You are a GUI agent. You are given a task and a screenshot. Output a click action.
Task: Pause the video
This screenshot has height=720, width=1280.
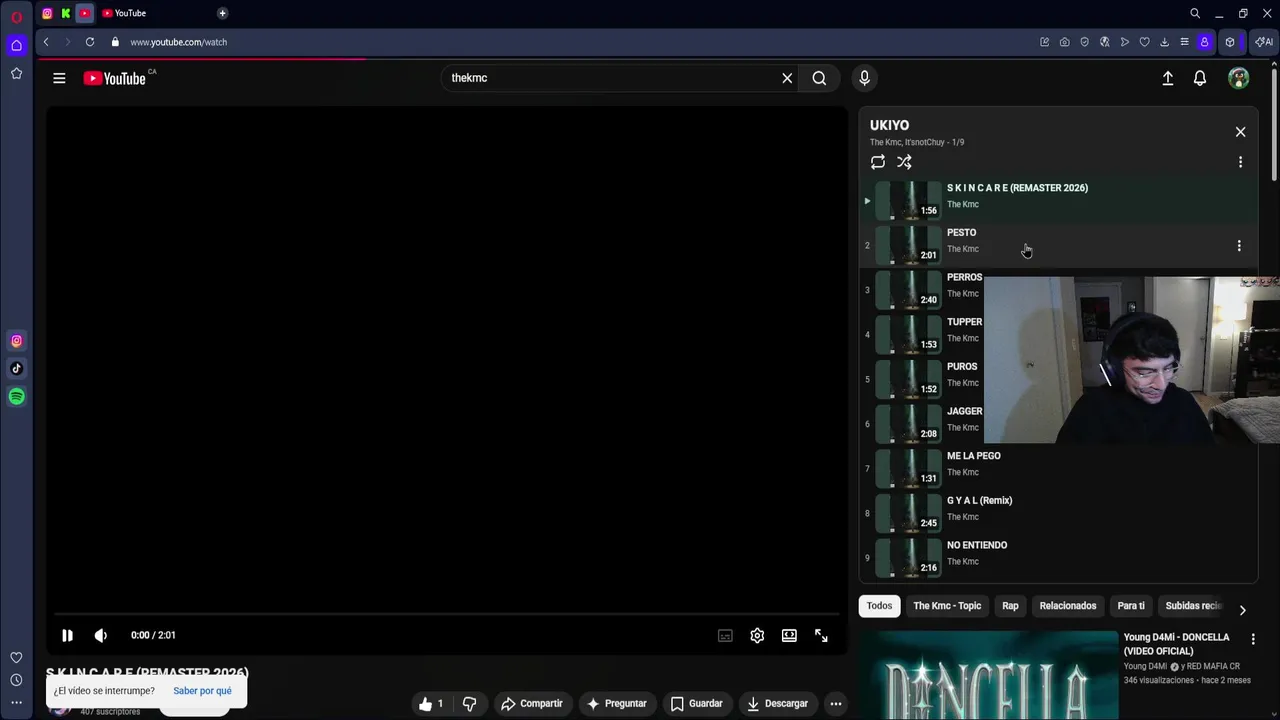[67, 635]
